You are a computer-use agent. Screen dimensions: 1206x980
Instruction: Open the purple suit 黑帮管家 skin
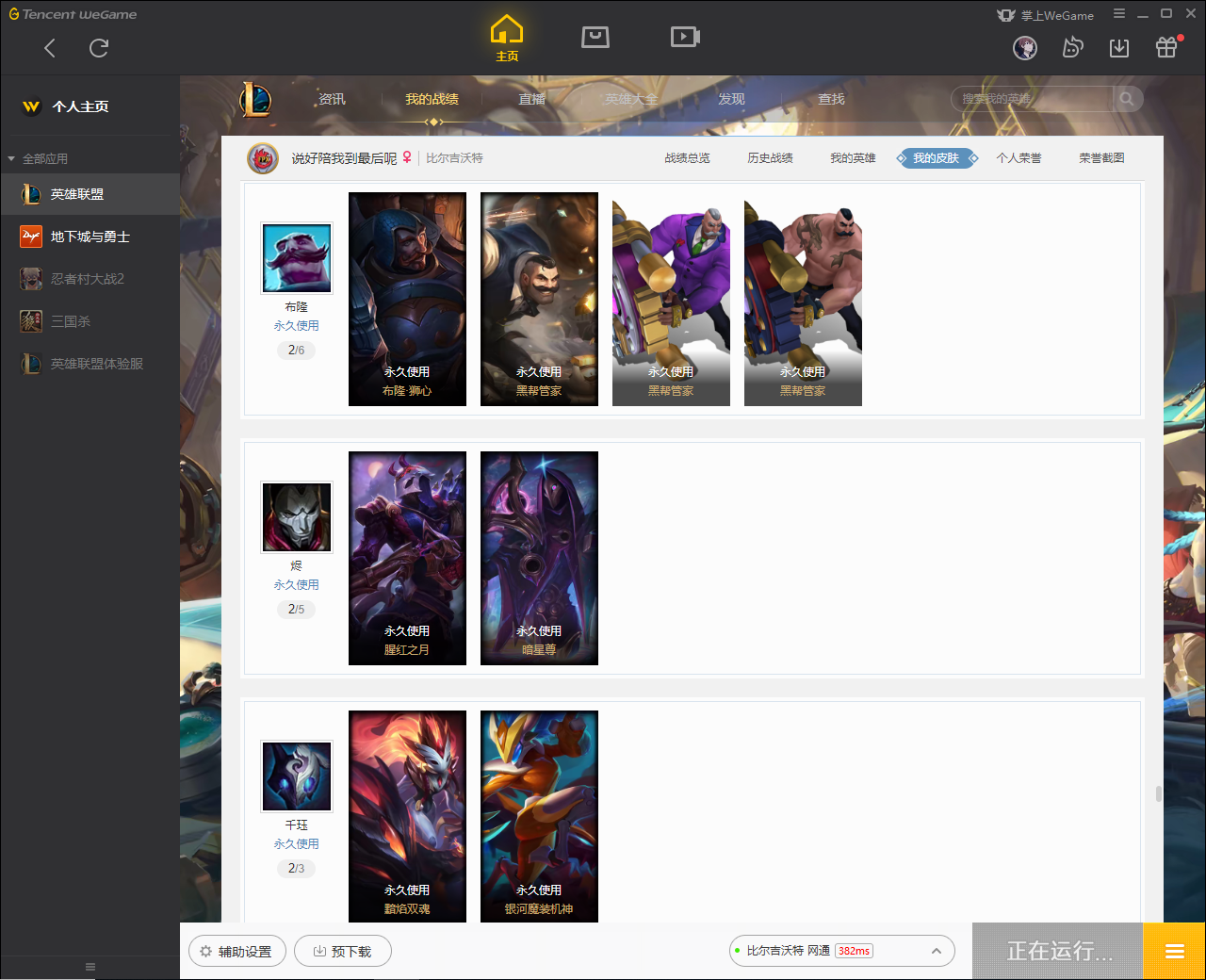tap(671, 300)
